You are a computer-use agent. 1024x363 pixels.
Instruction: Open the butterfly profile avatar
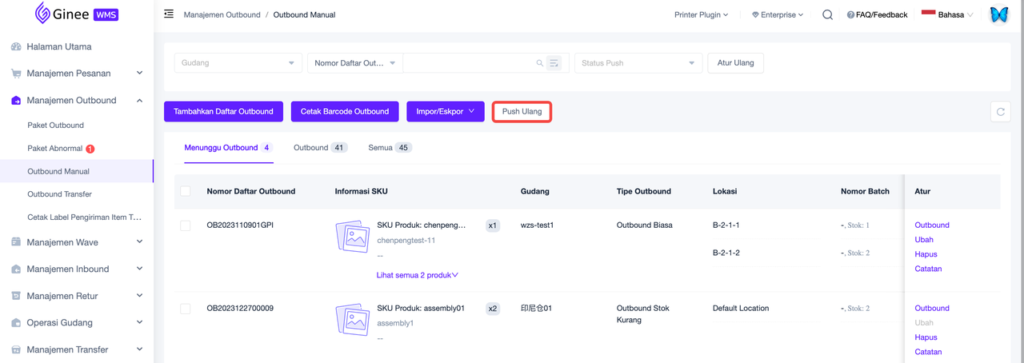(999, 14)
